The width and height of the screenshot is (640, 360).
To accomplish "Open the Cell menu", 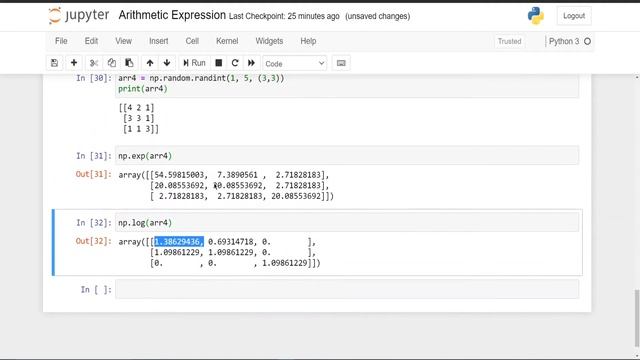I will pyautogui.click(x=192, y=41).
